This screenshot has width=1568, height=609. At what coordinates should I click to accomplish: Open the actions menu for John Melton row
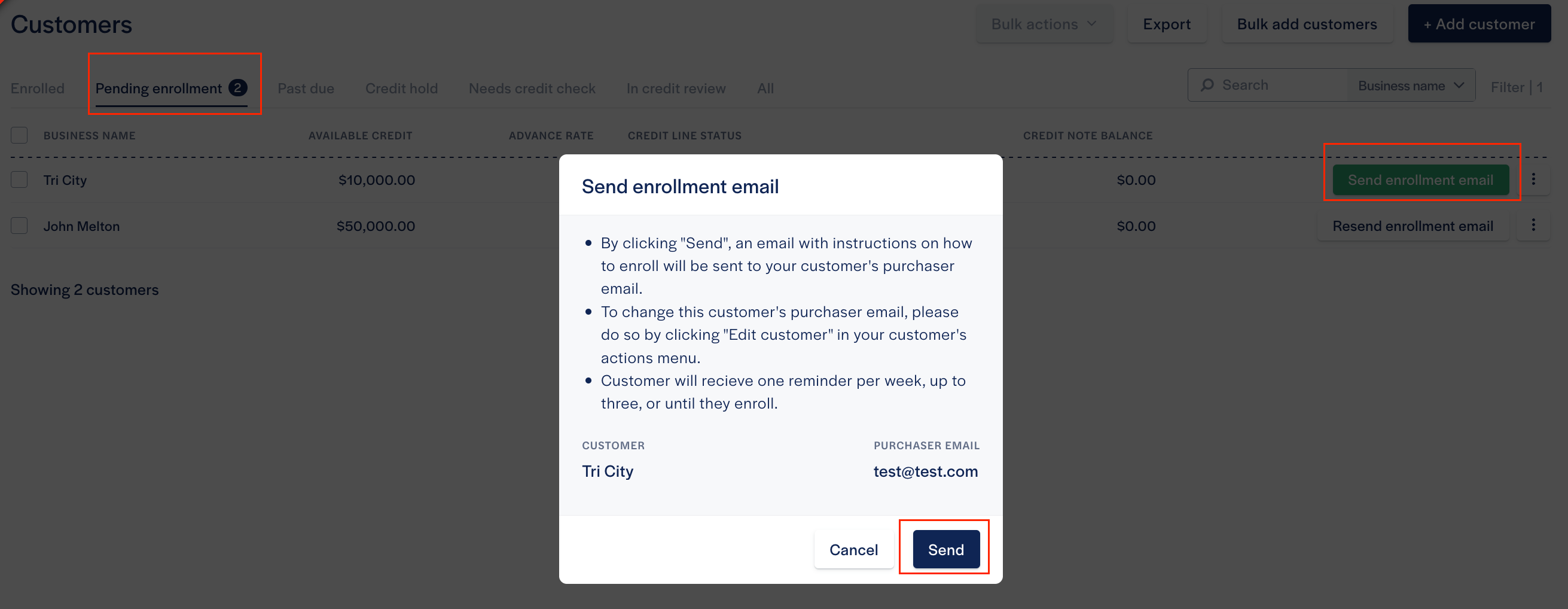pyautogui.click(x=1535, y=226)
